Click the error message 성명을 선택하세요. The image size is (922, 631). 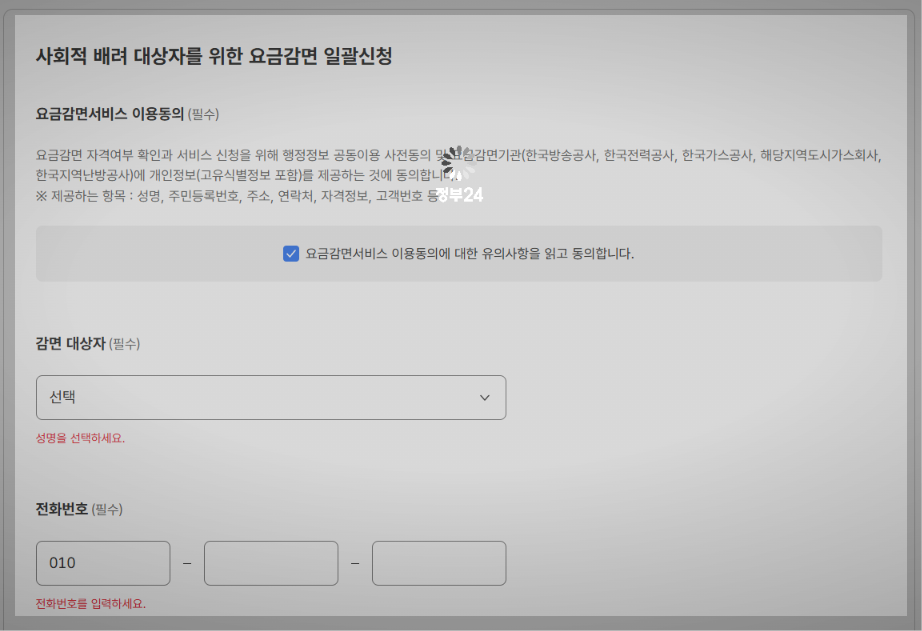(80, 438)
